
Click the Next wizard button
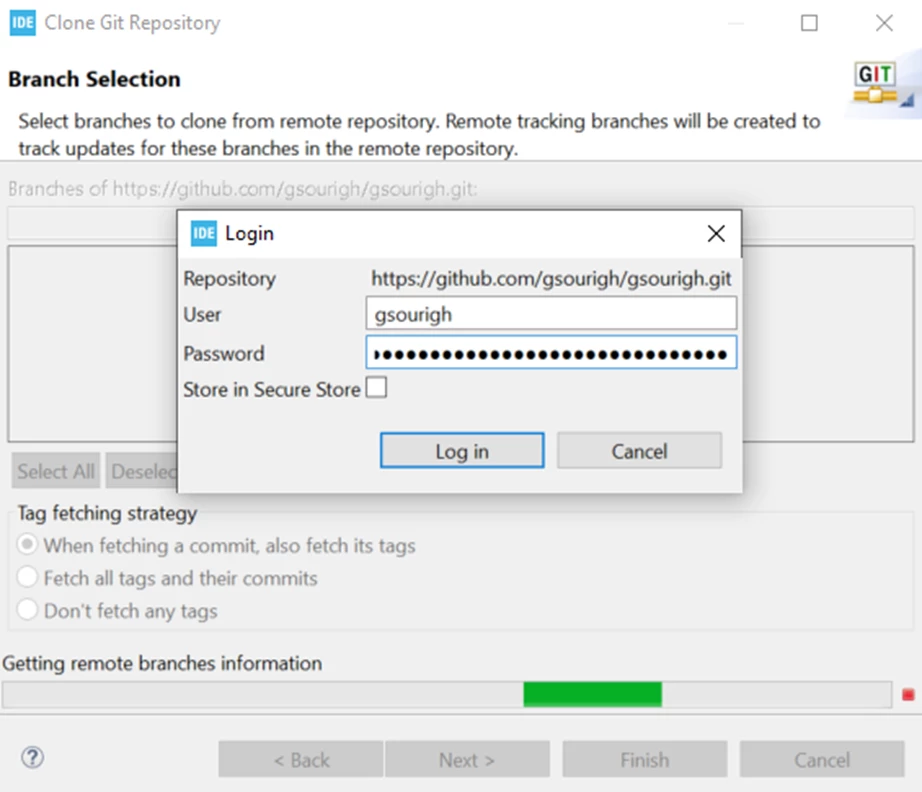coord(467,760)
